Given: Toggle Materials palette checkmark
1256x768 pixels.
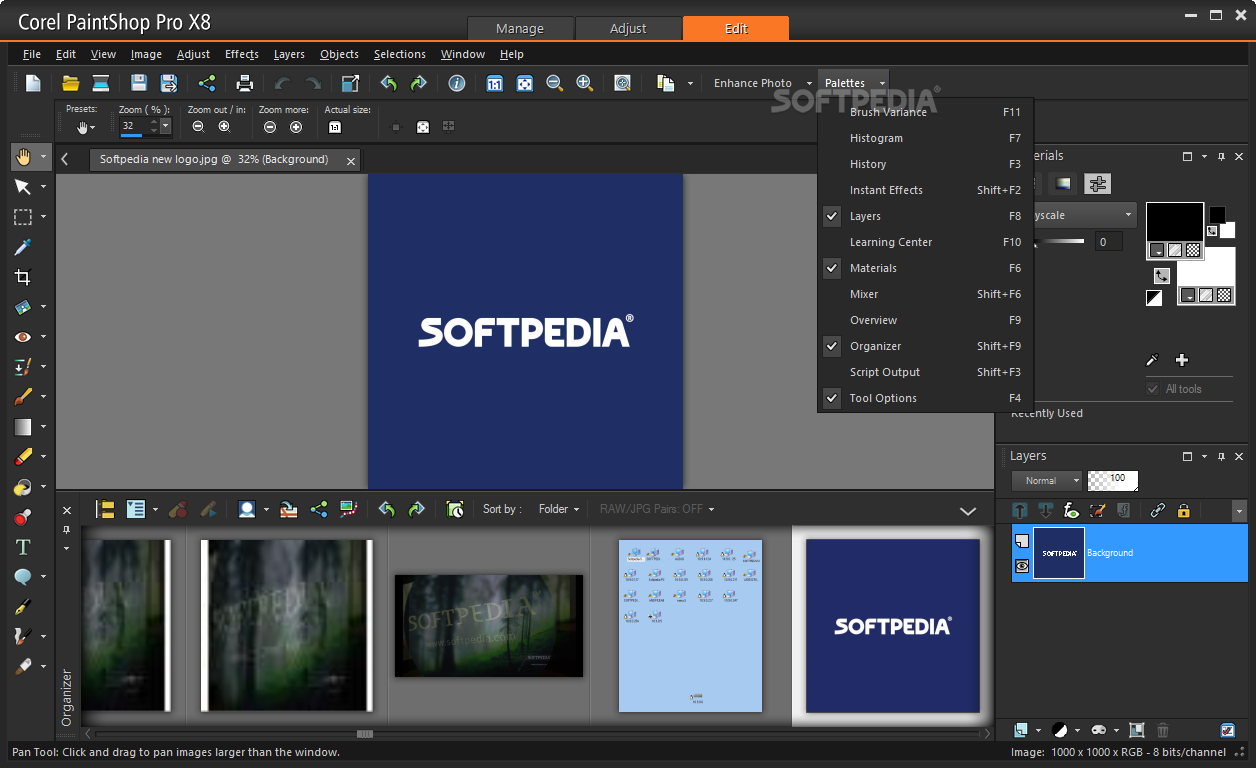Looking at the screenshot, I should [x=832, y=268].
